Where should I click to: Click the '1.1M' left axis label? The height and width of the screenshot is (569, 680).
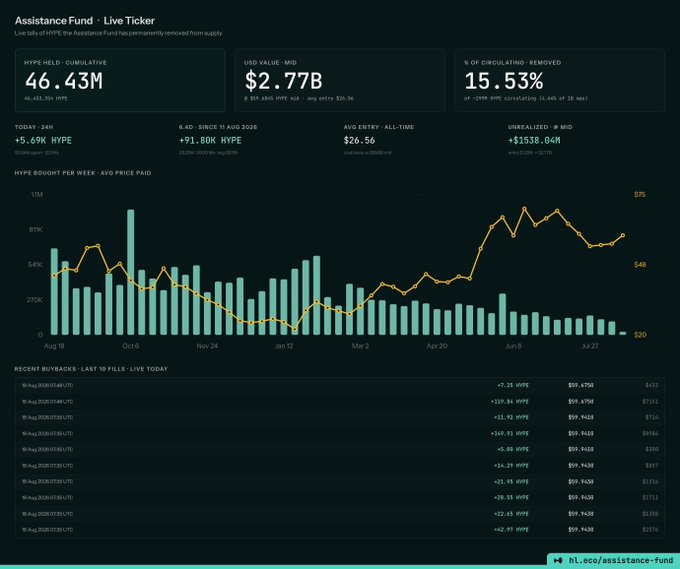[x=37, y=194]
